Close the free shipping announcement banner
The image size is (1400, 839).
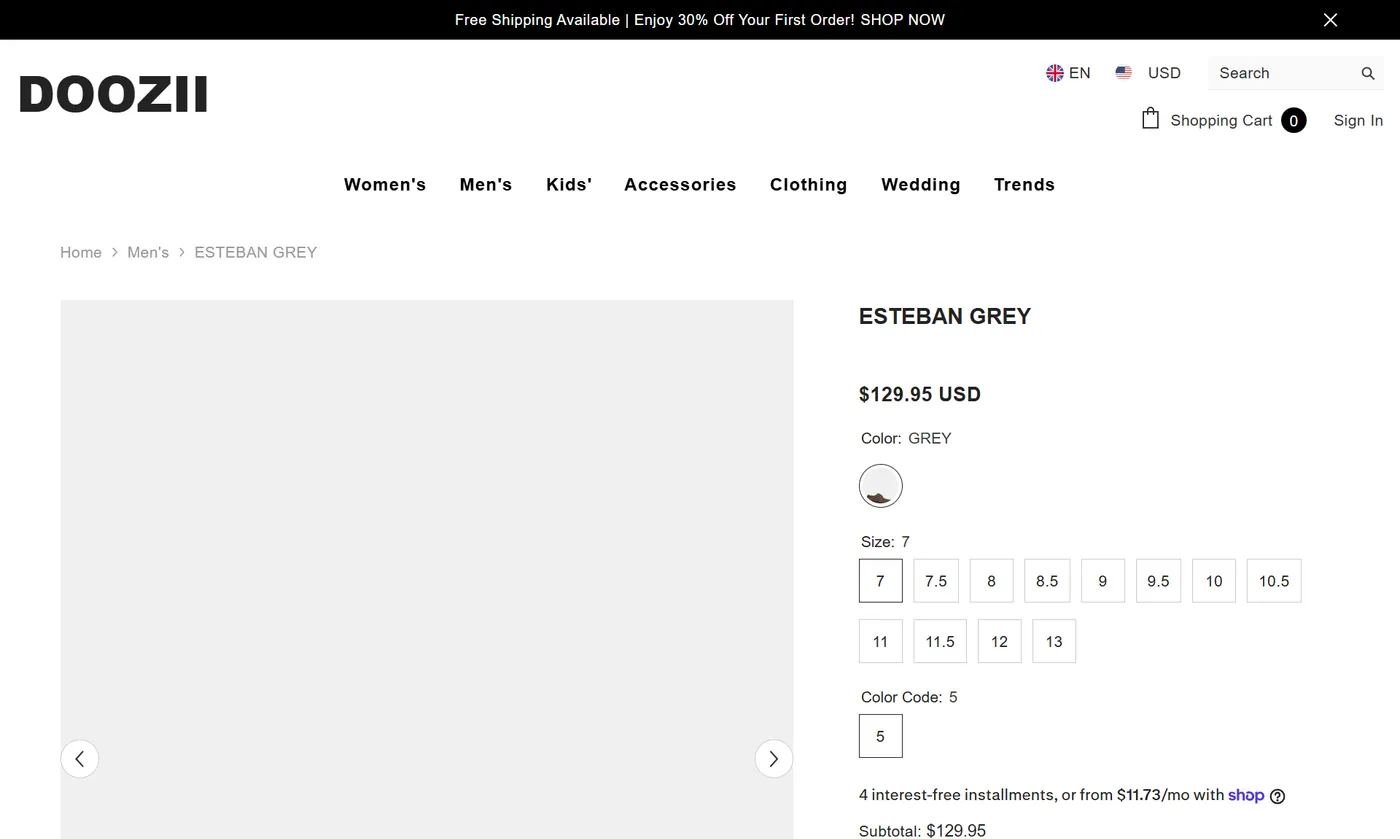1330,20
